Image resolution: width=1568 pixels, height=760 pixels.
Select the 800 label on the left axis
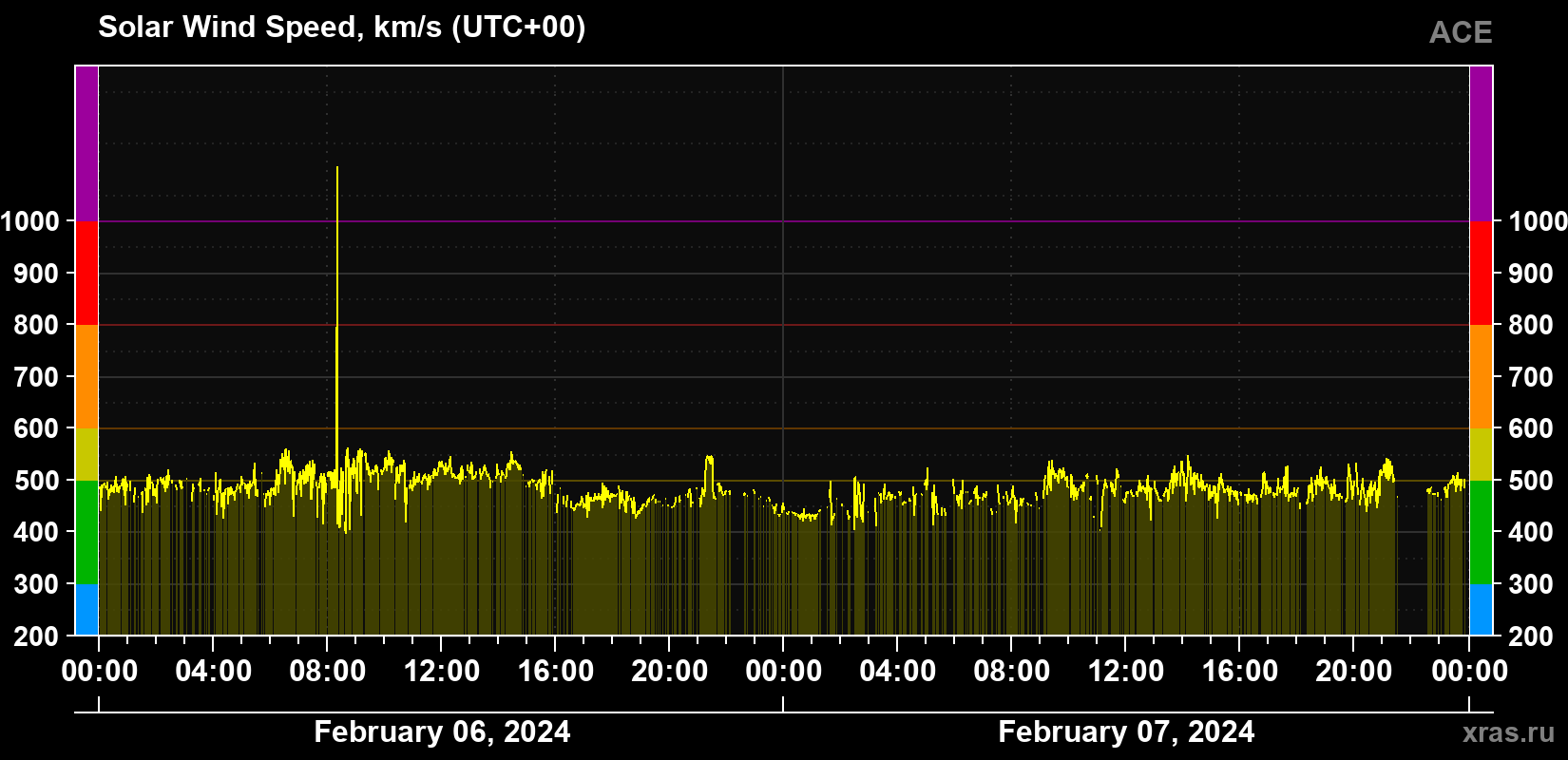(36, 325)
